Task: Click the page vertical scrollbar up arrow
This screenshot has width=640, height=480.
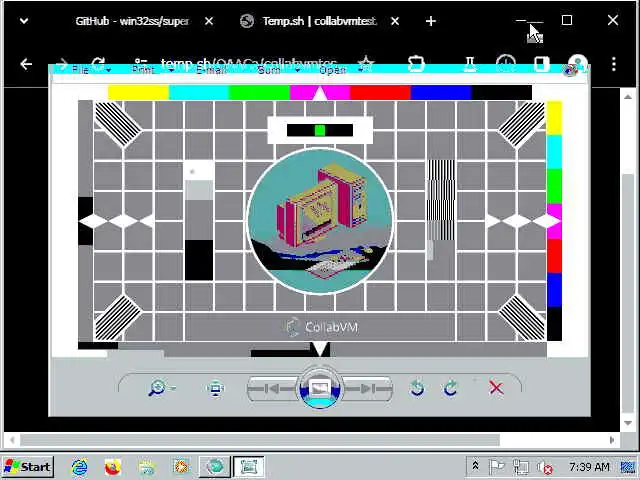Action: (x=628, y=97)
